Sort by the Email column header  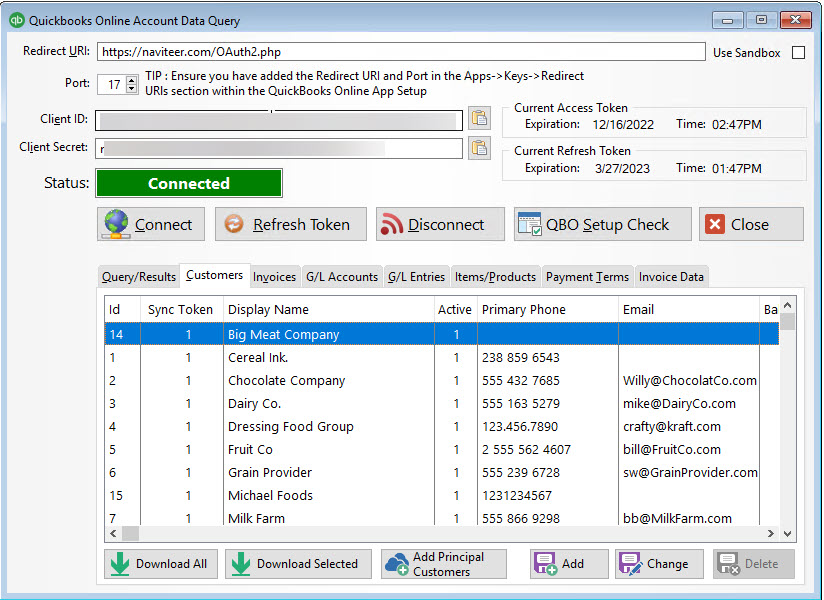click(x=689, y=309)
